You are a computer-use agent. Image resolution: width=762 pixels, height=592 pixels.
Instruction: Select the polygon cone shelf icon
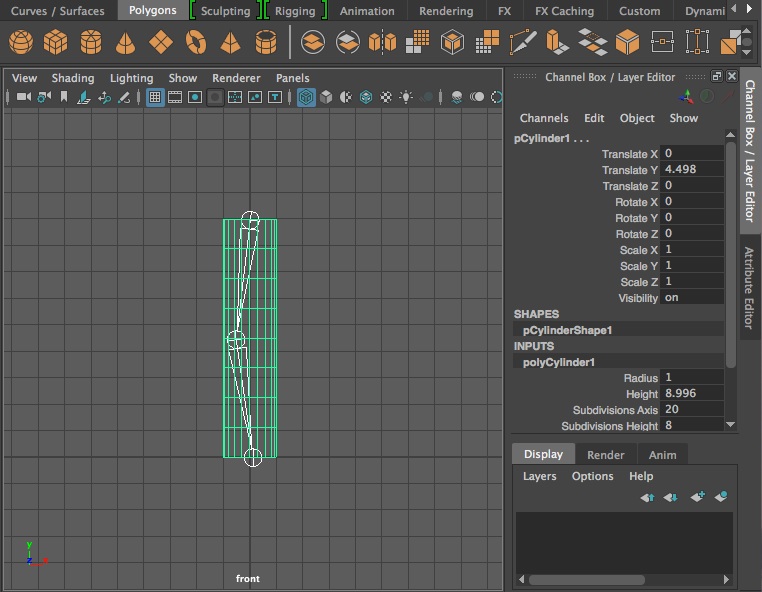click(126, 43)
